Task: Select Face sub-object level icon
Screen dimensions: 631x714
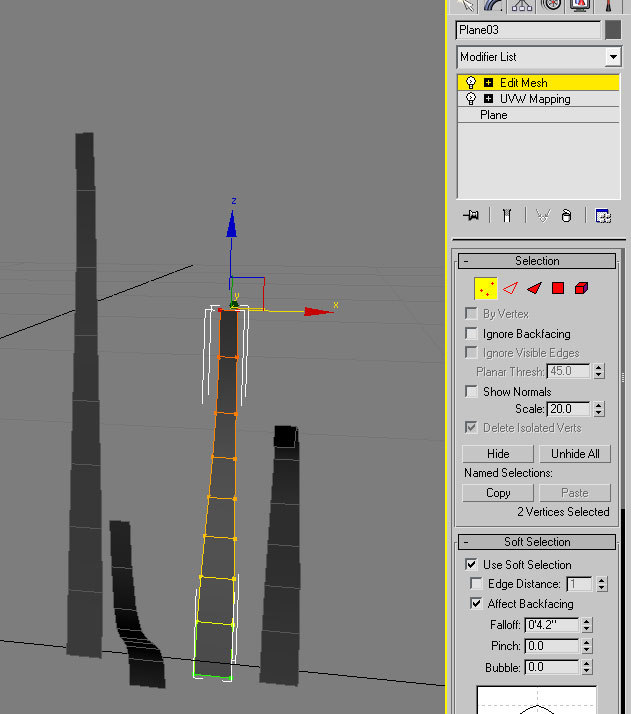Action: (534, 288)
